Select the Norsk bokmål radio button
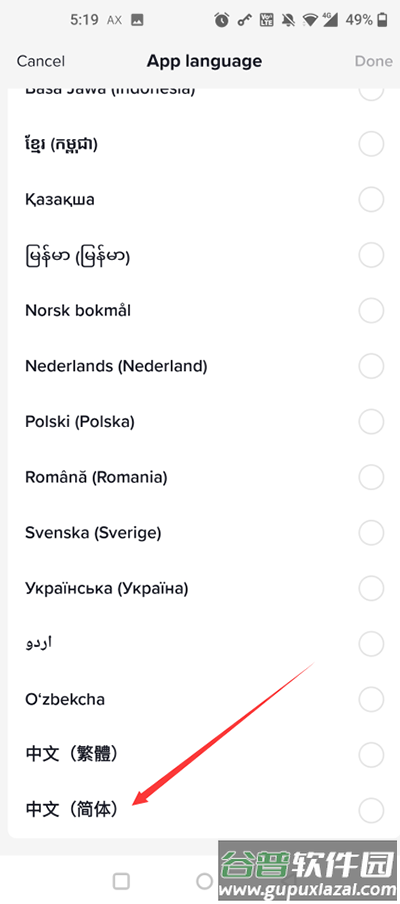This screenshot has height=904, width=400. [x=371, y=311]
